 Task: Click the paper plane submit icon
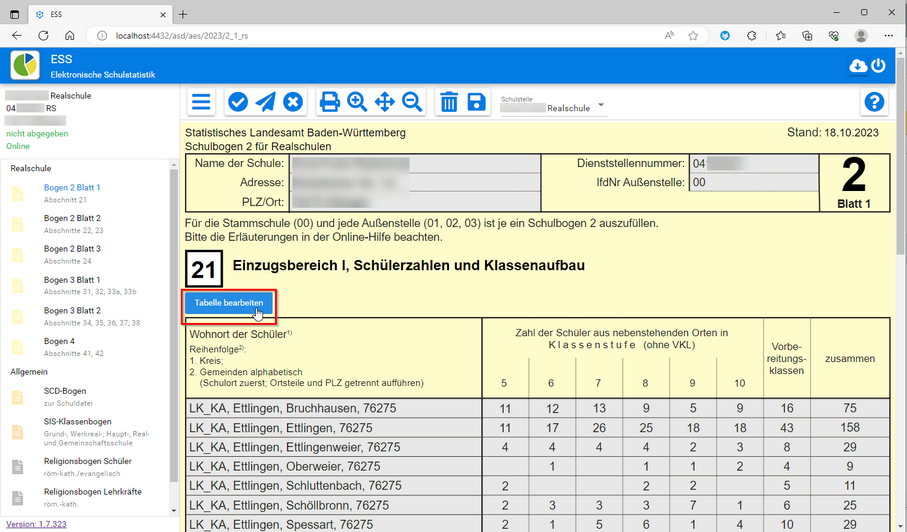(265, 102)
